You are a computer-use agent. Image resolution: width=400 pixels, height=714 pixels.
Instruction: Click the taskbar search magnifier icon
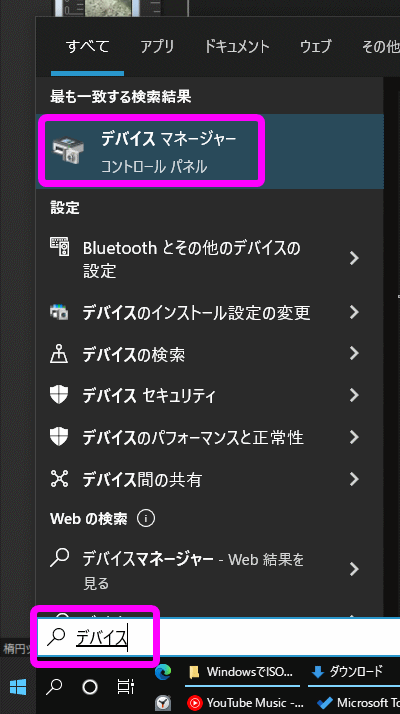tap(54, 687)
